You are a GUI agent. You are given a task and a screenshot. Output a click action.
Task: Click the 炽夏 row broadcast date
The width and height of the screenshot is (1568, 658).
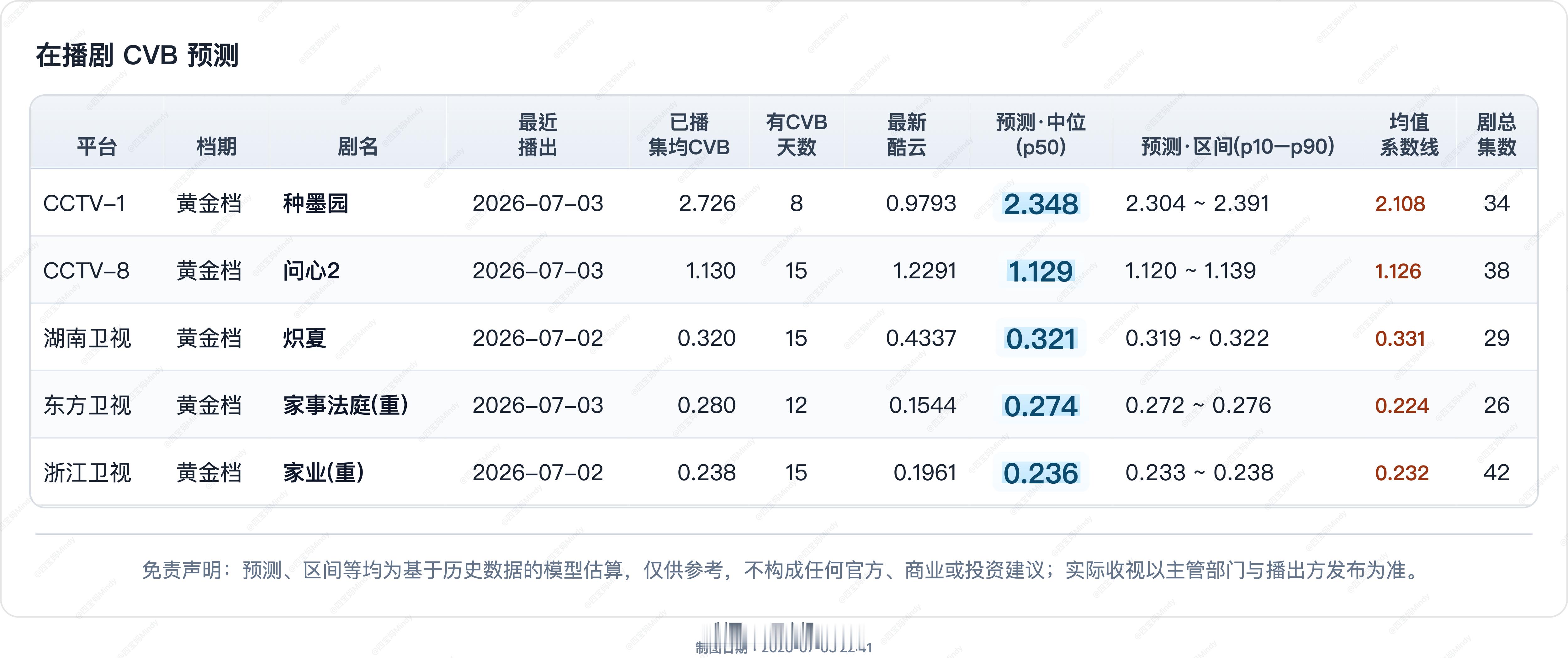click(538, 338)
